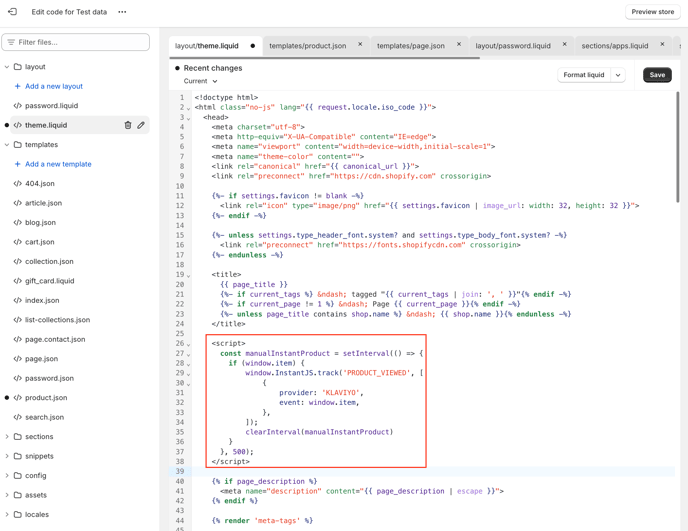Open index.json template file
Viewport: 688px width, 531px height.
pos(42,300)
